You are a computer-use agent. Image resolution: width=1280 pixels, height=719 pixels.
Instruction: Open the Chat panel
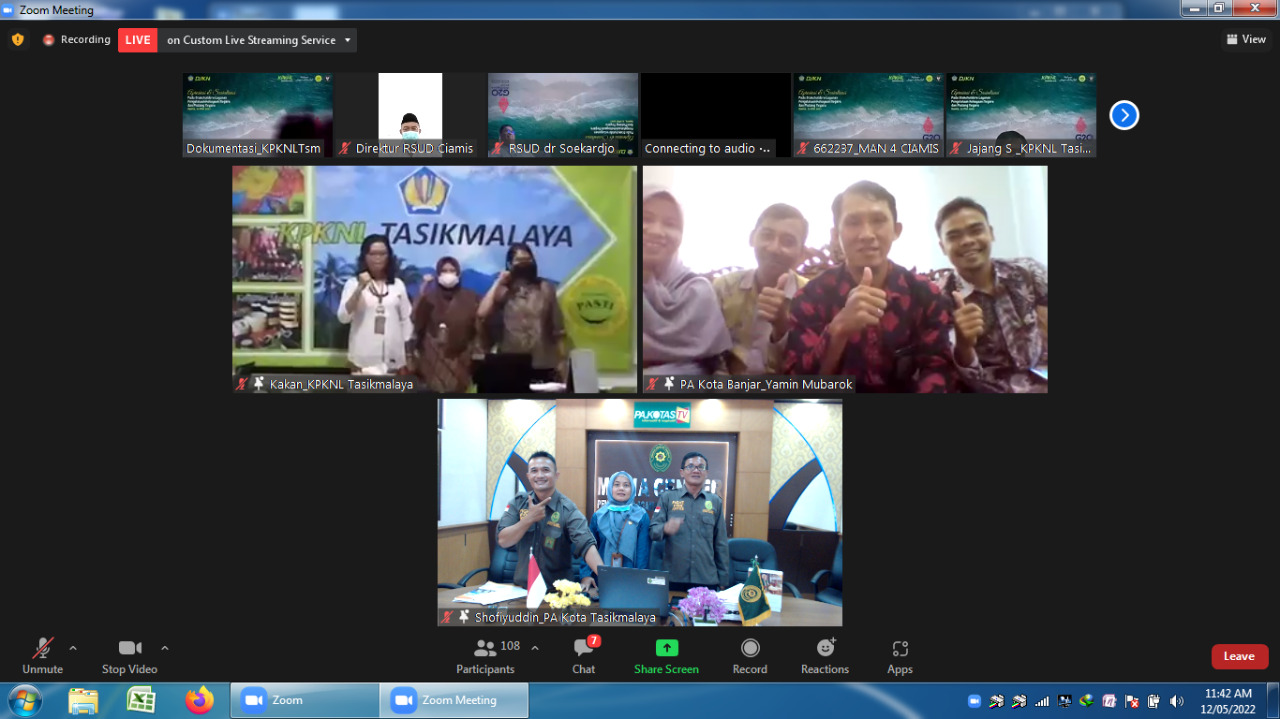[x=584, y=656]
